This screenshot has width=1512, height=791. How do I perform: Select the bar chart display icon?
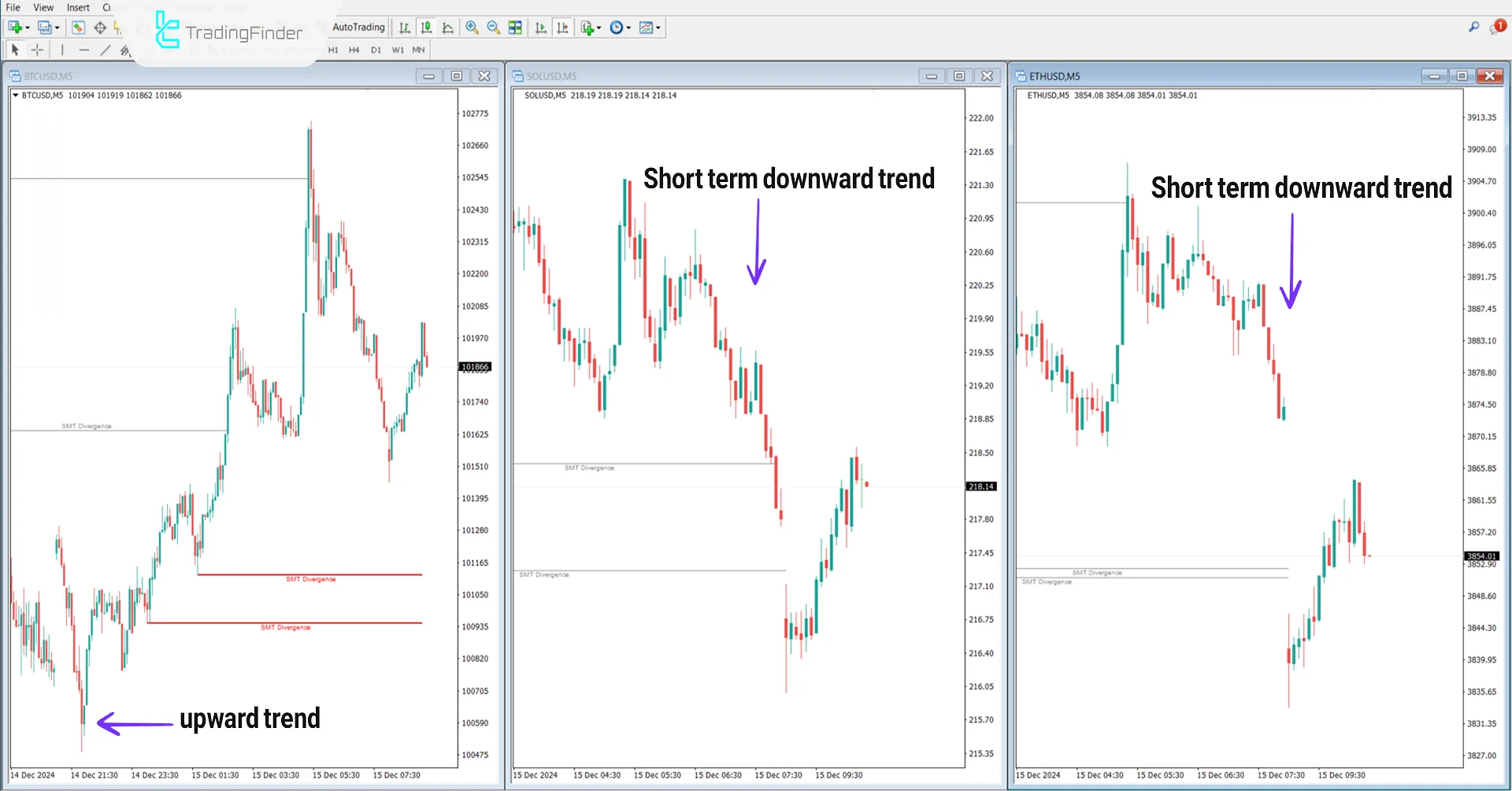coord(404,28)
